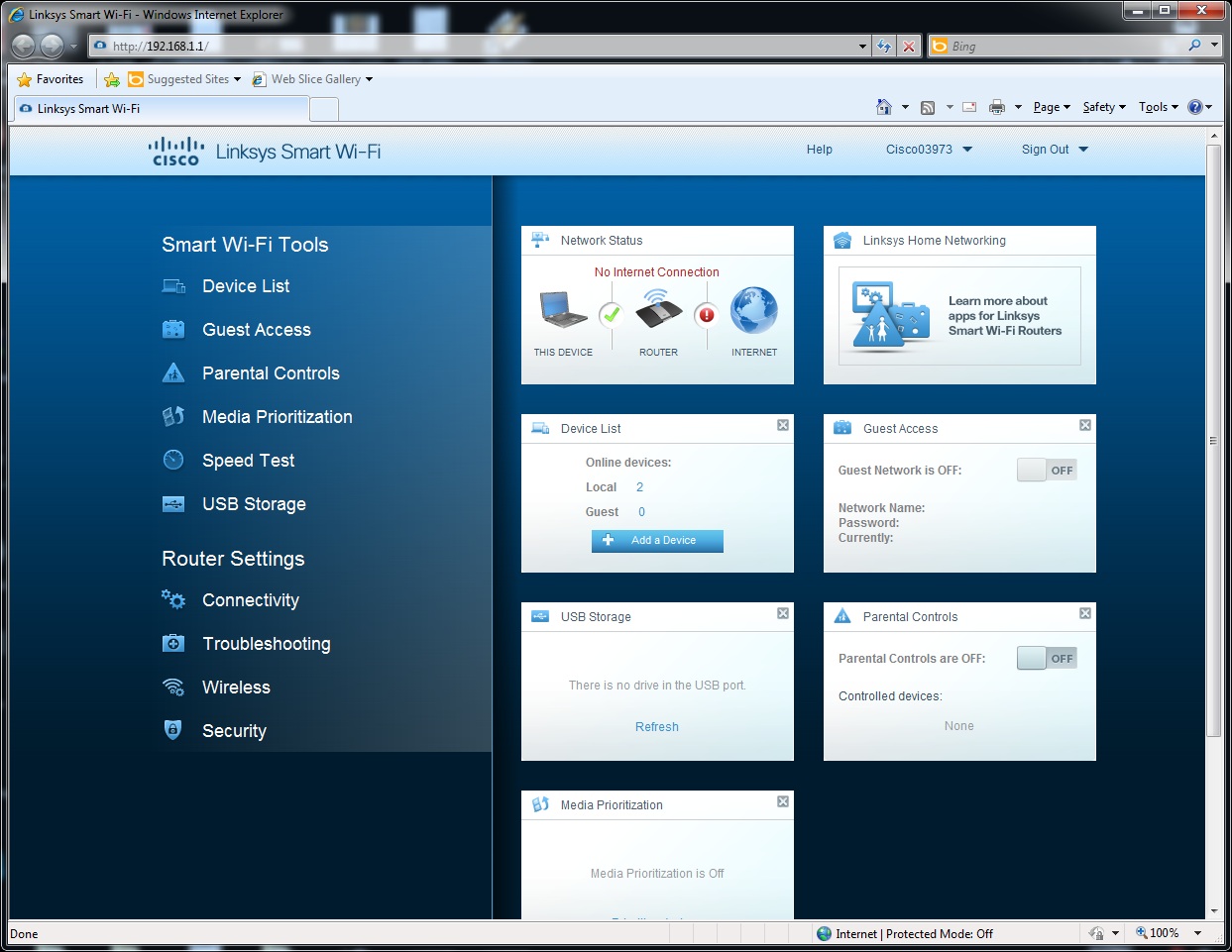Click the Connectivity gears icon
Screen dimensions: 1232x952
[x=173, y=599]
